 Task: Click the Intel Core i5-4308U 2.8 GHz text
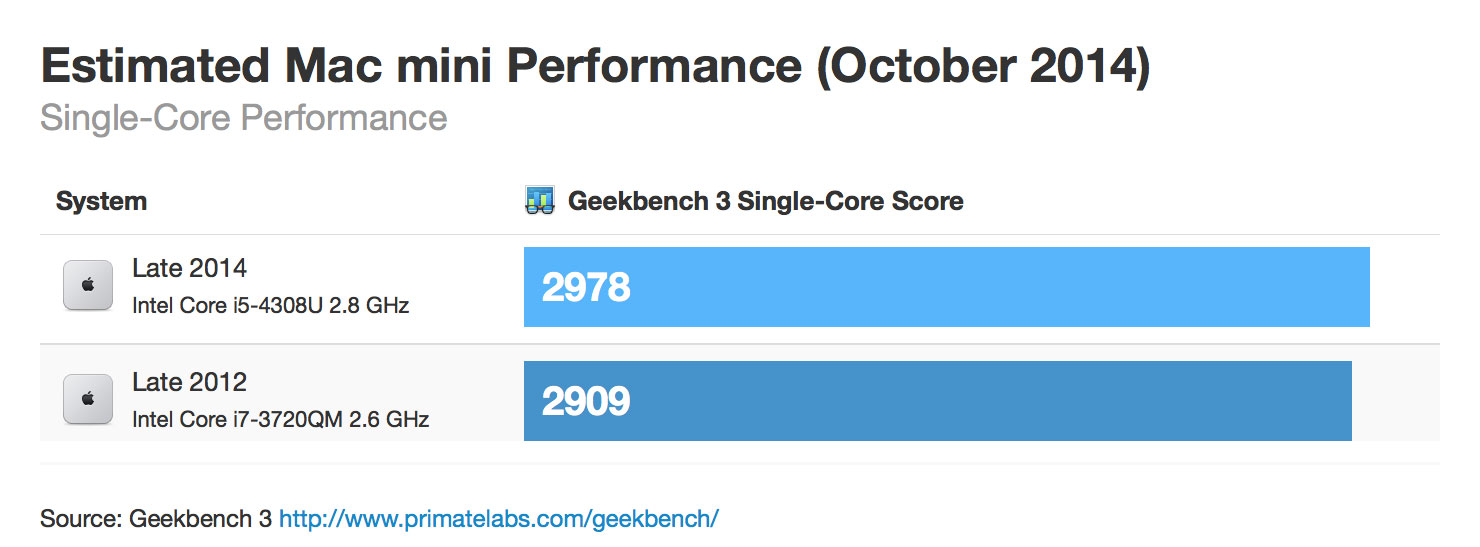click(271, 305)
